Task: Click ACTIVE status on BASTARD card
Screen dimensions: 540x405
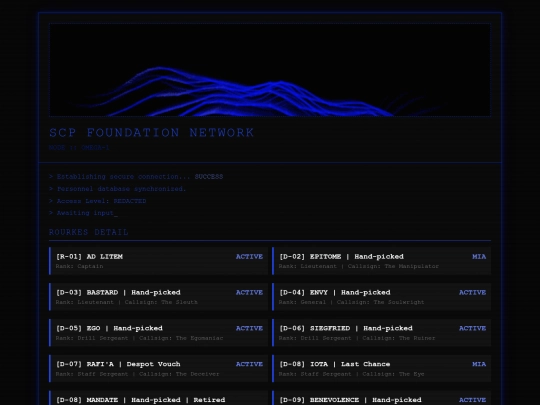Action: click(x=249, y=292)
